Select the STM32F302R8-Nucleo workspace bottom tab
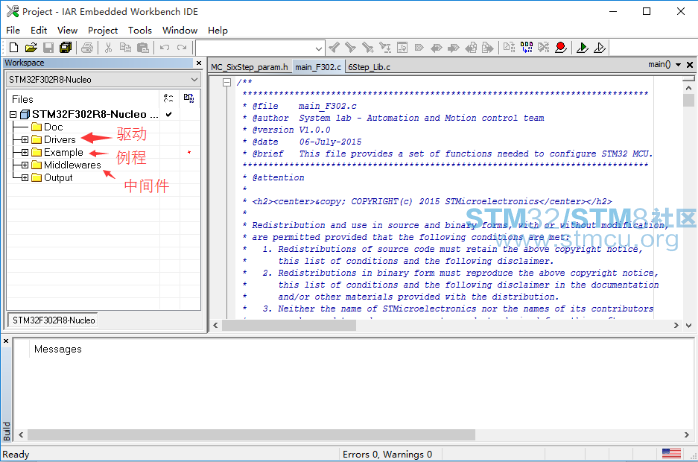Image resolution: width=698 pixels, height=462 pixels. click(x=53, y=320)
